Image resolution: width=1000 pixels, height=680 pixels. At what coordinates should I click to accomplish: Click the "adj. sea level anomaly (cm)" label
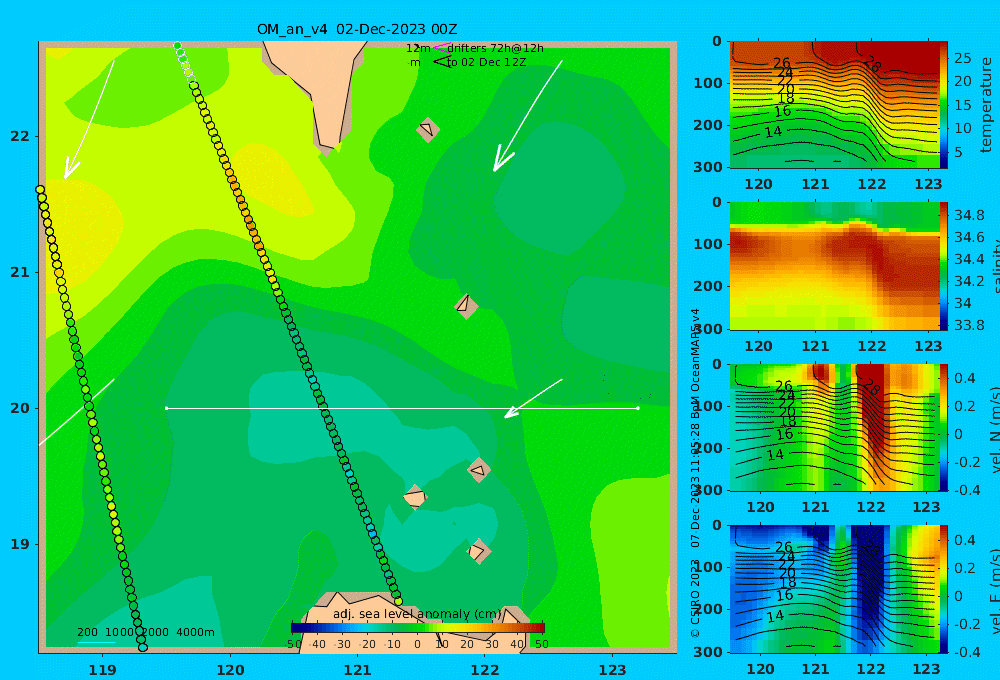(417, 614)
